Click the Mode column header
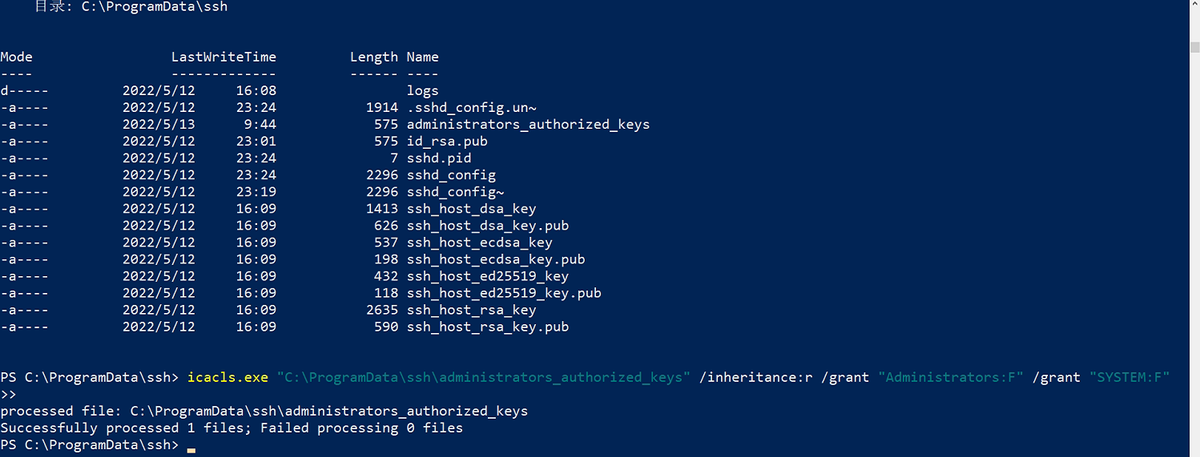This screenshot has height=457, width=1200. click(x=16, y=57)
